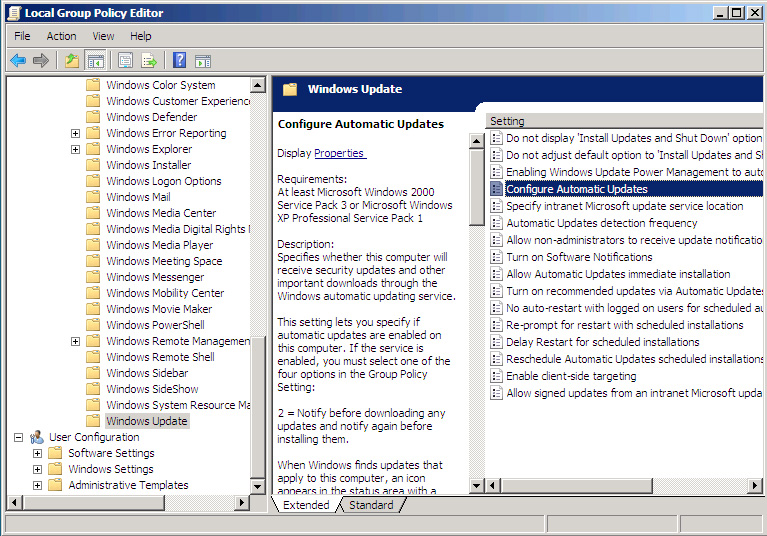Click description pane scroll down arrow
The height and width of the screenshot is (536, 767).
(x=476, y=486)
